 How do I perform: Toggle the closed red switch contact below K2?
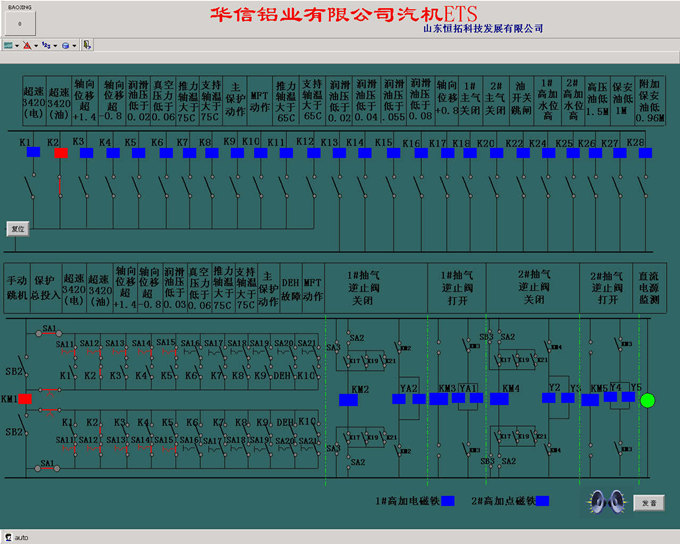(60, 187)
